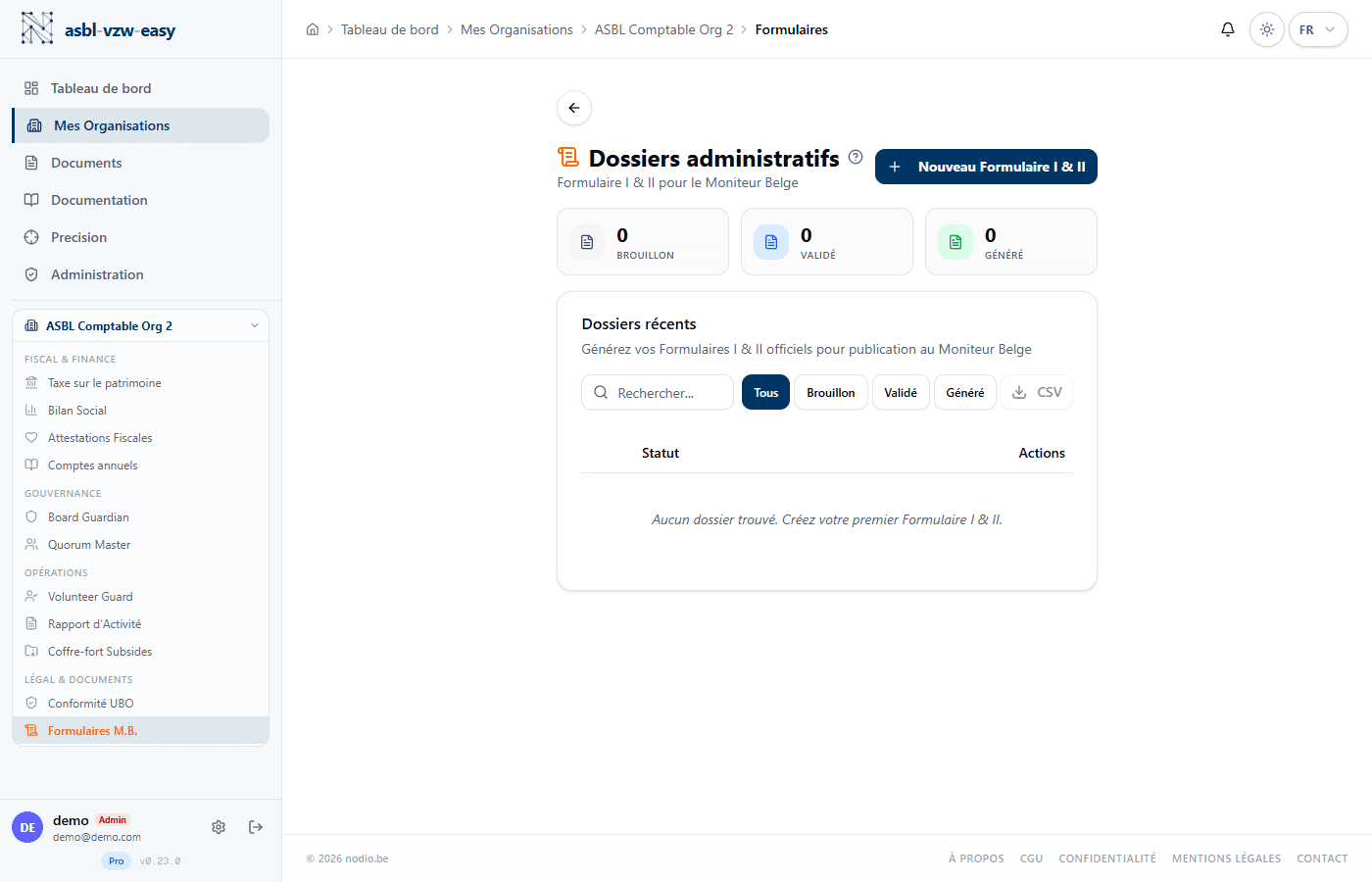Click the Rechercher search field

point(658,392)
